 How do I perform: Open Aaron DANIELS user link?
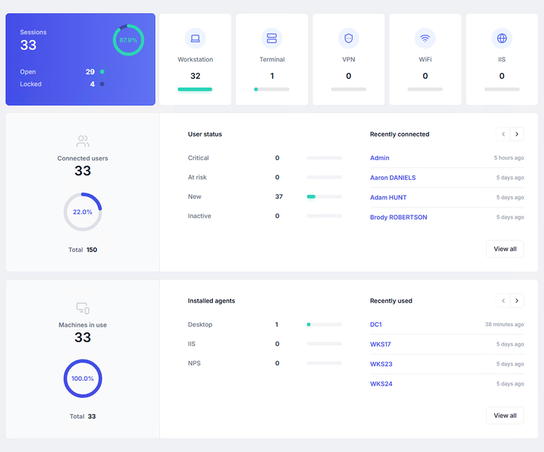coord(393,178)
